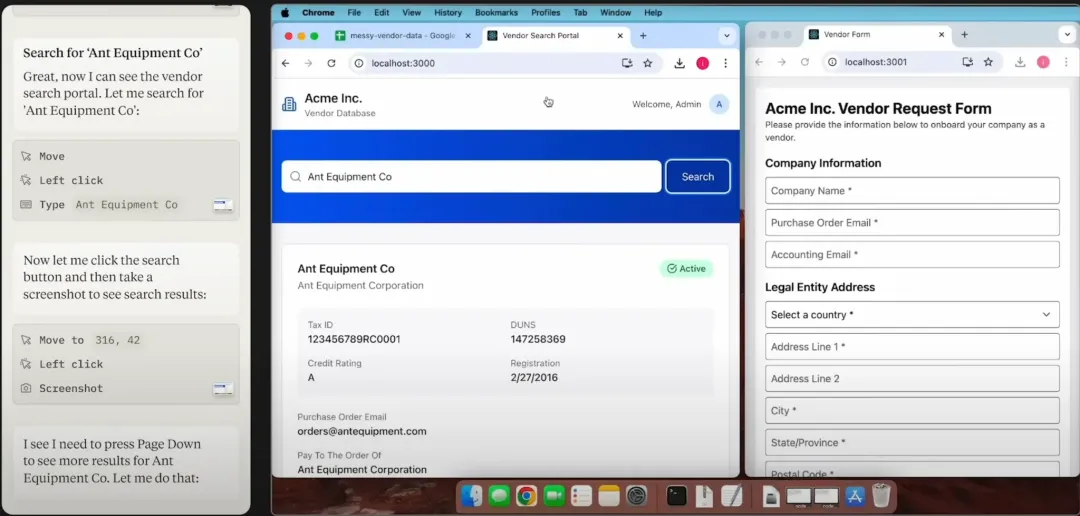Open the Admin avatar next to Welcome

[x=718, y=104]
